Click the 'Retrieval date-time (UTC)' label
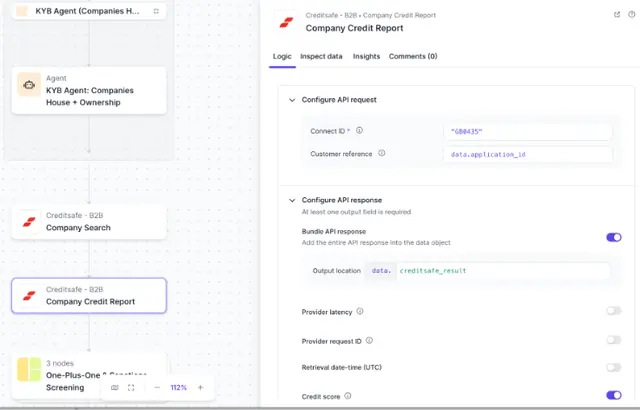Viewport: 640px width, 410px height. (x=342, y=368)
